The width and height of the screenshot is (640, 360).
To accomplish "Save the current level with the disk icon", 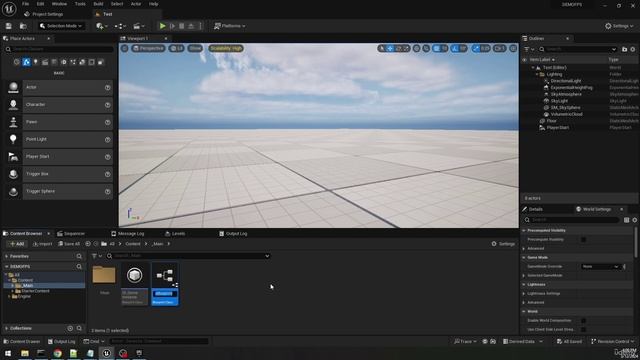I will pyautogui.click(x=9, y=26).
